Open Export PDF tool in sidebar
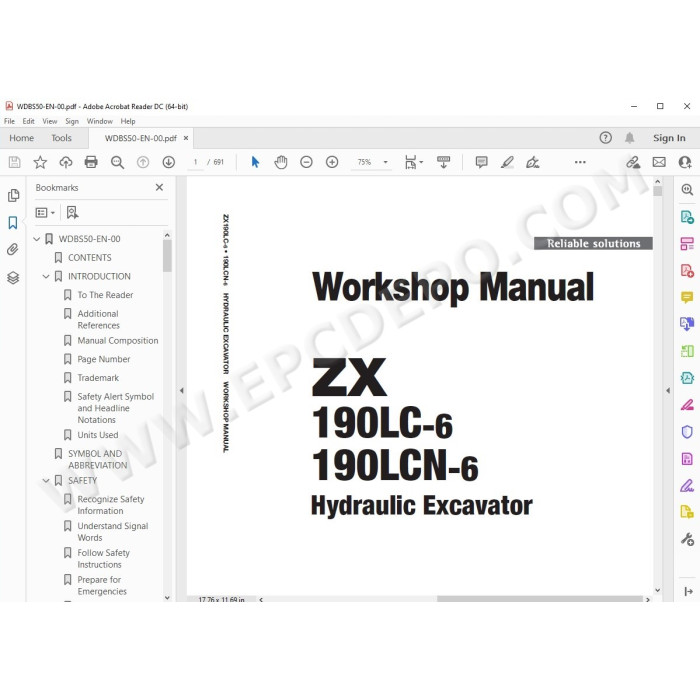 (687, 217)
